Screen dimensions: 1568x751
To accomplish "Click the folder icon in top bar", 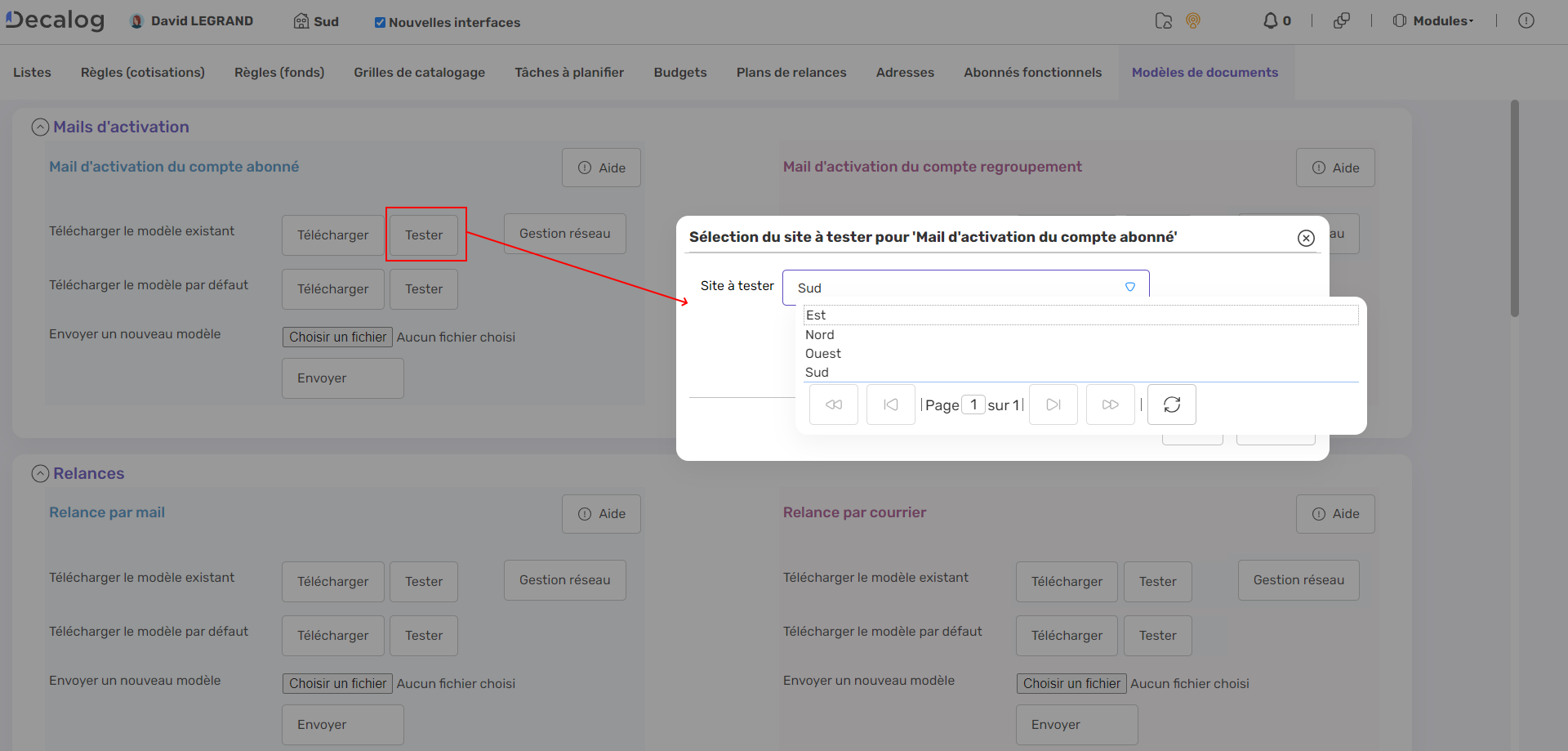I will 1164,21.
